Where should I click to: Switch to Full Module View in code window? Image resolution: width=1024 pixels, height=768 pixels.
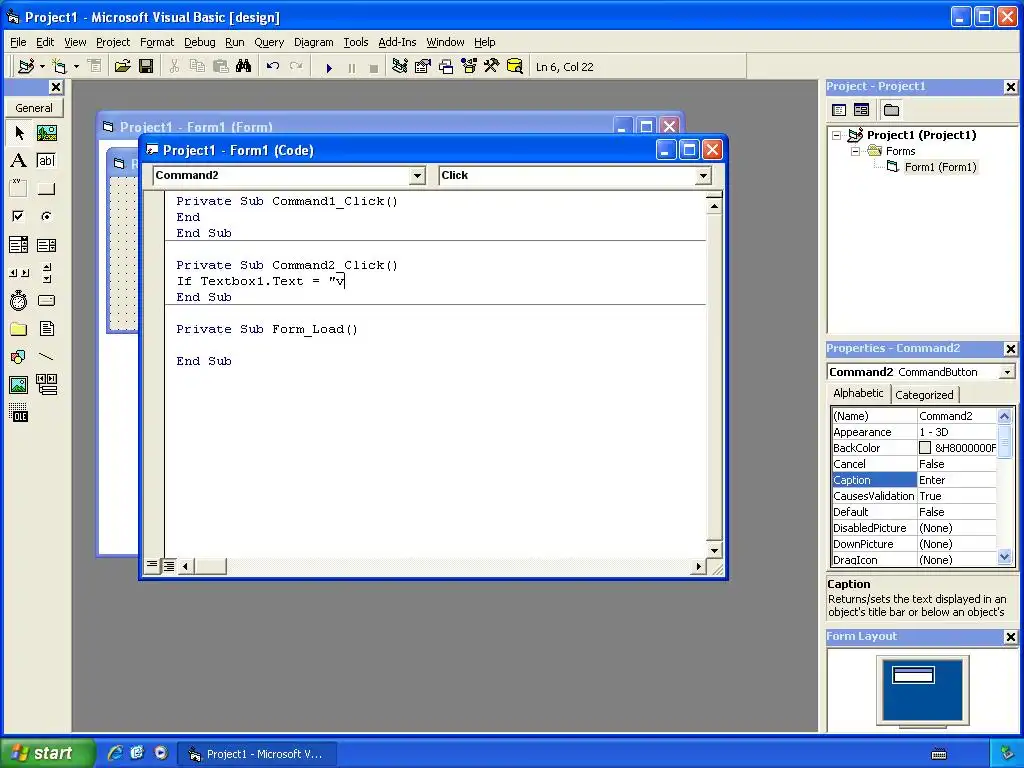pos(168,566)
